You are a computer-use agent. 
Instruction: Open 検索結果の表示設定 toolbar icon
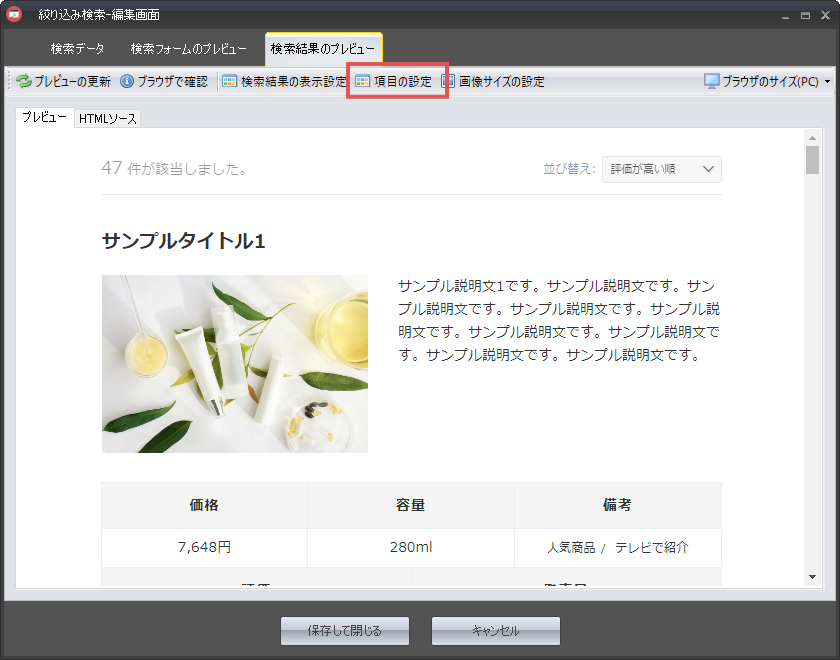click(230, 82)
